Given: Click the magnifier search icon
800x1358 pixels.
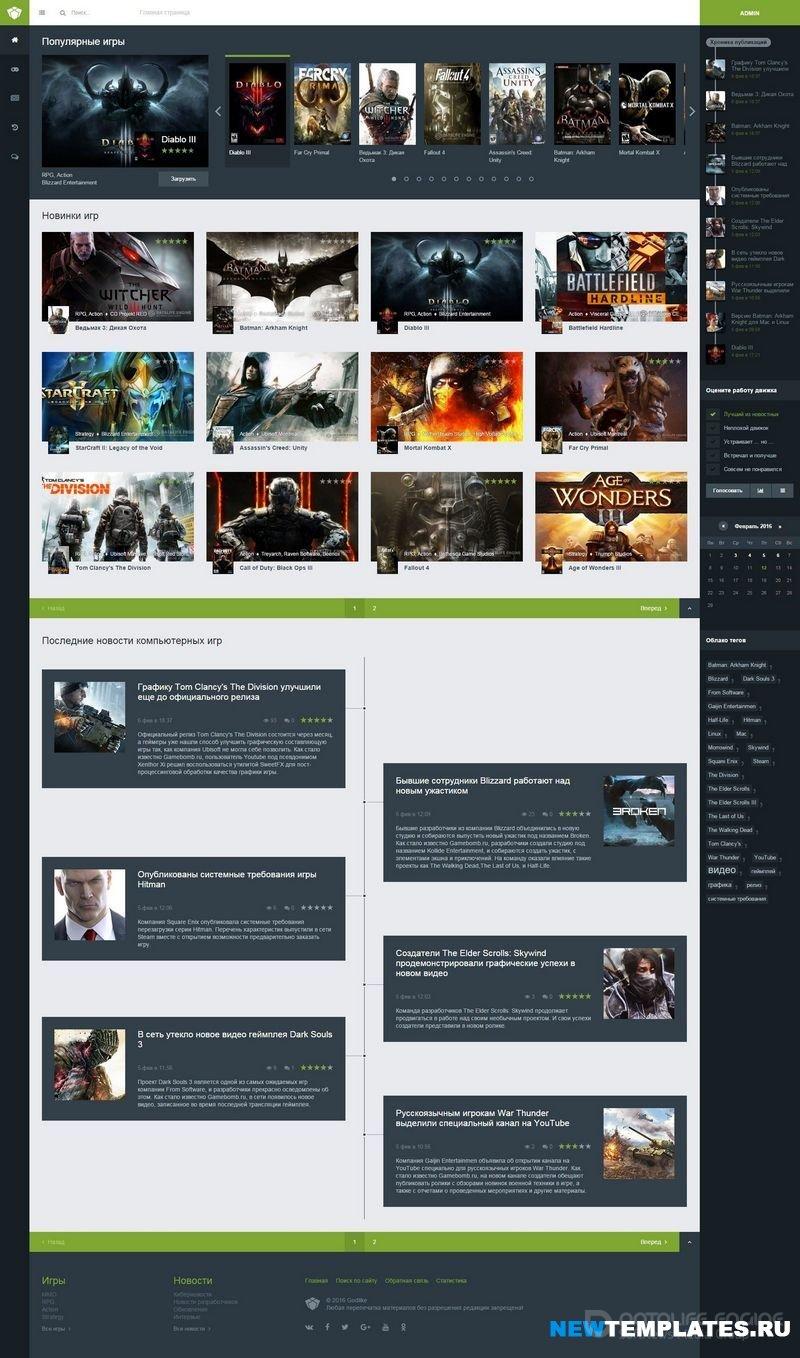Looking at the screenshot, I should (63, 13).
